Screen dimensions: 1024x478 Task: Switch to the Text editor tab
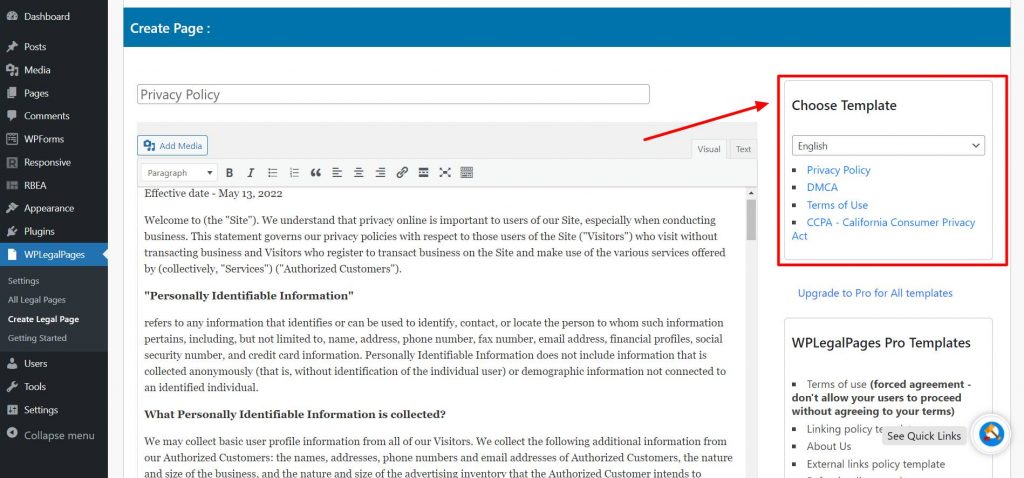coord(743,149)
